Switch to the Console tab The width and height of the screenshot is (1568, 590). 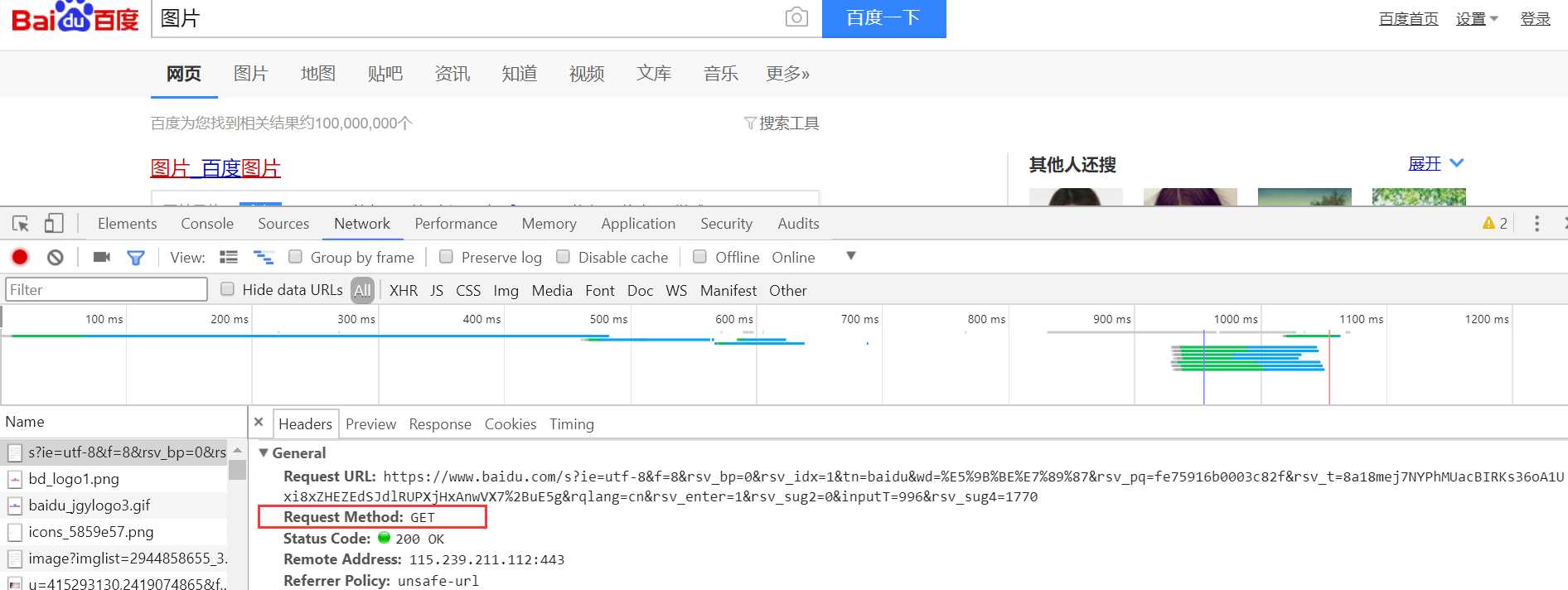point(207,224)
